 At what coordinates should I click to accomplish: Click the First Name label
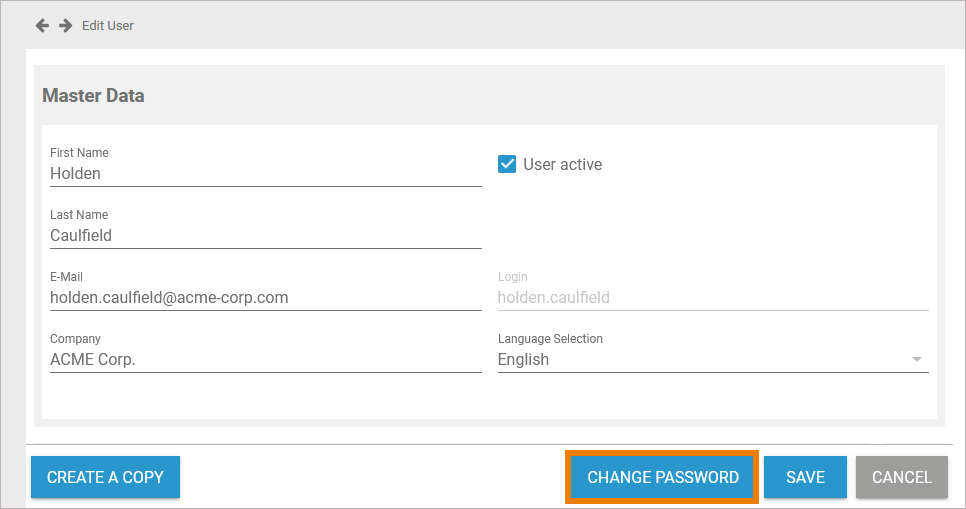(x=79, y=152)
